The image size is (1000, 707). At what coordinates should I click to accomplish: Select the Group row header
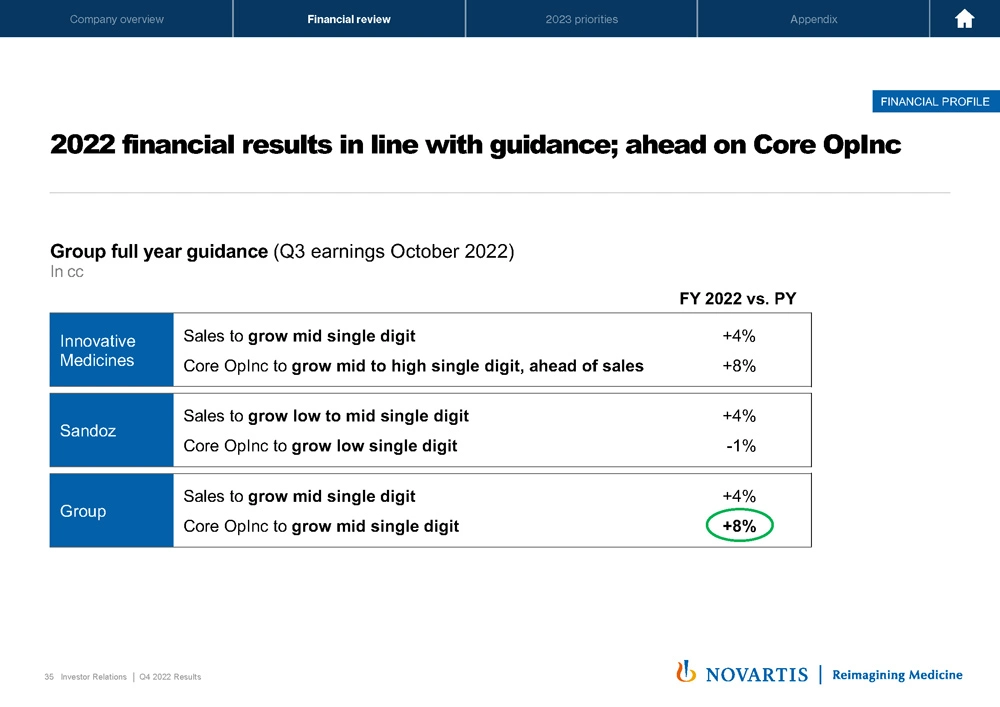111,511
